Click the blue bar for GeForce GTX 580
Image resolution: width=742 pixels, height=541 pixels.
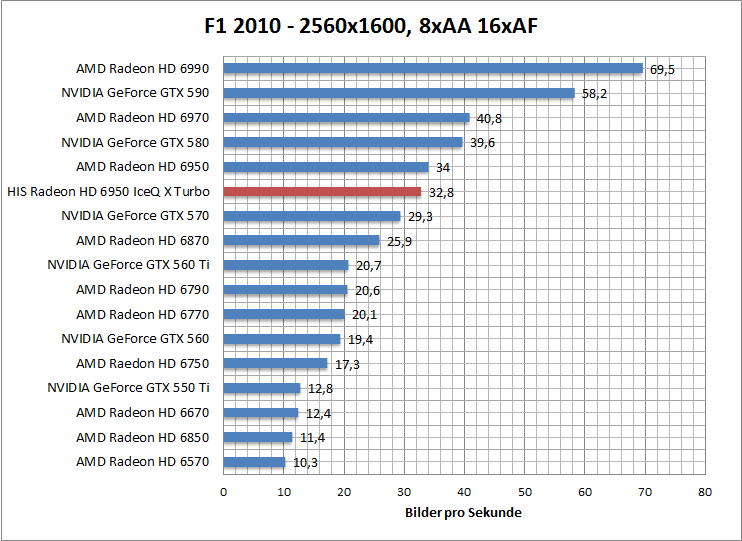[343, 142]
